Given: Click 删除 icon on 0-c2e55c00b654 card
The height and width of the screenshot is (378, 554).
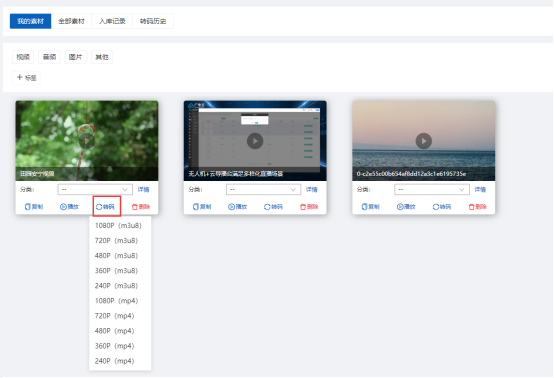Looking at the screenshot, I should pos(478,207).
